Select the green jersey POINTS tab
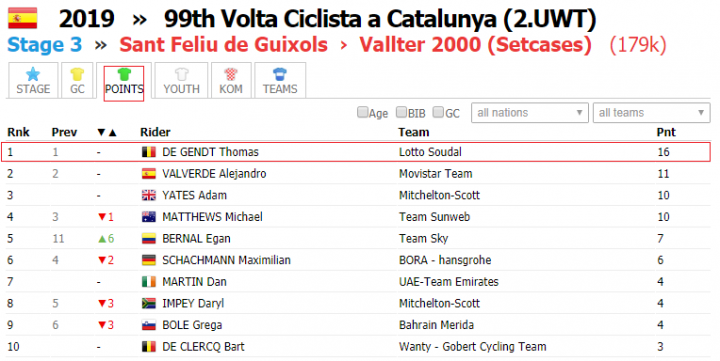 (x=124, y=81)
